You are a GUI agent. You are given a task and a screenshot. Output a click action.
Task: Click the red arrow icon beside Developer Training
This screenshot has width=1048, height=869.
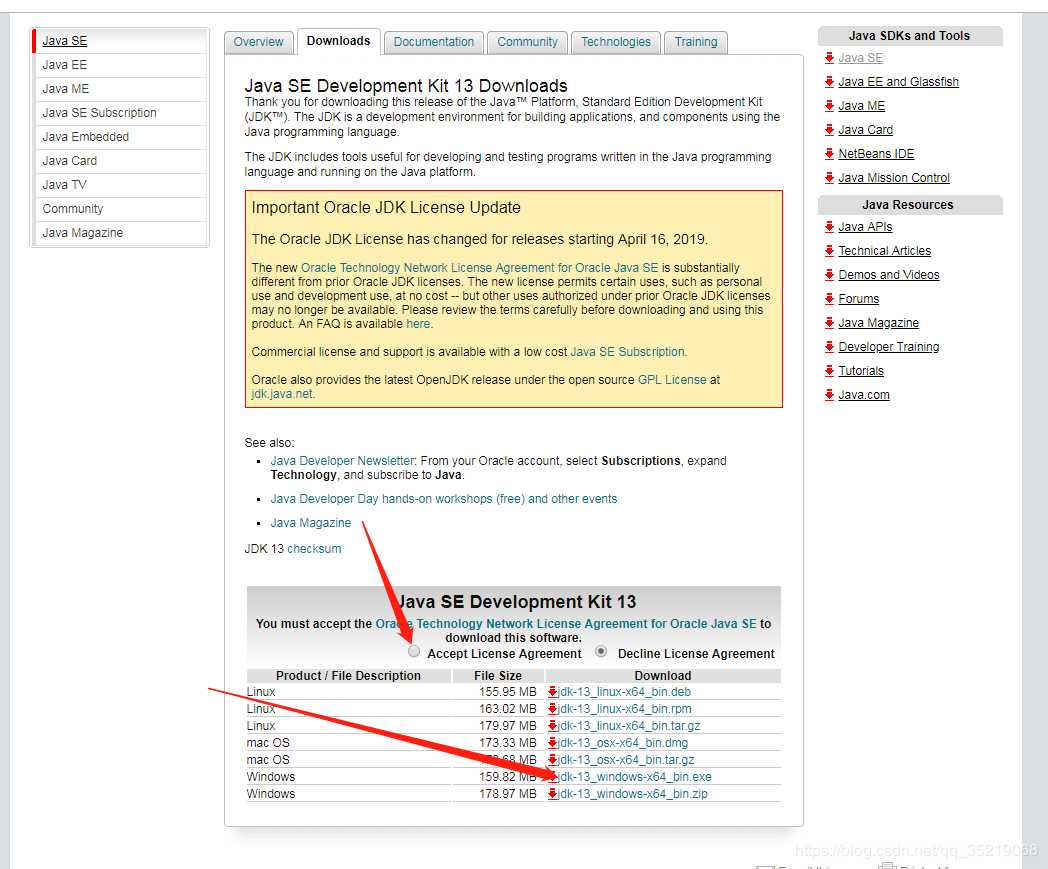point(829,347)
